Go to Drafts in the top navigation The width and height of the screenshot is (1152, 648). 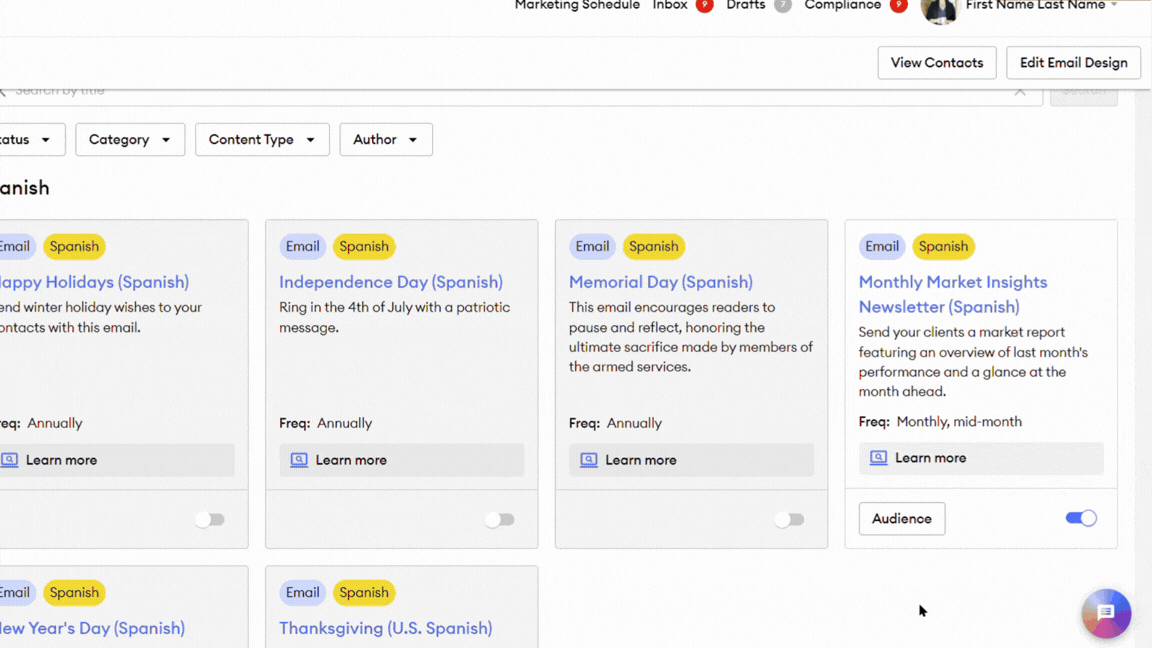(746, 6)
